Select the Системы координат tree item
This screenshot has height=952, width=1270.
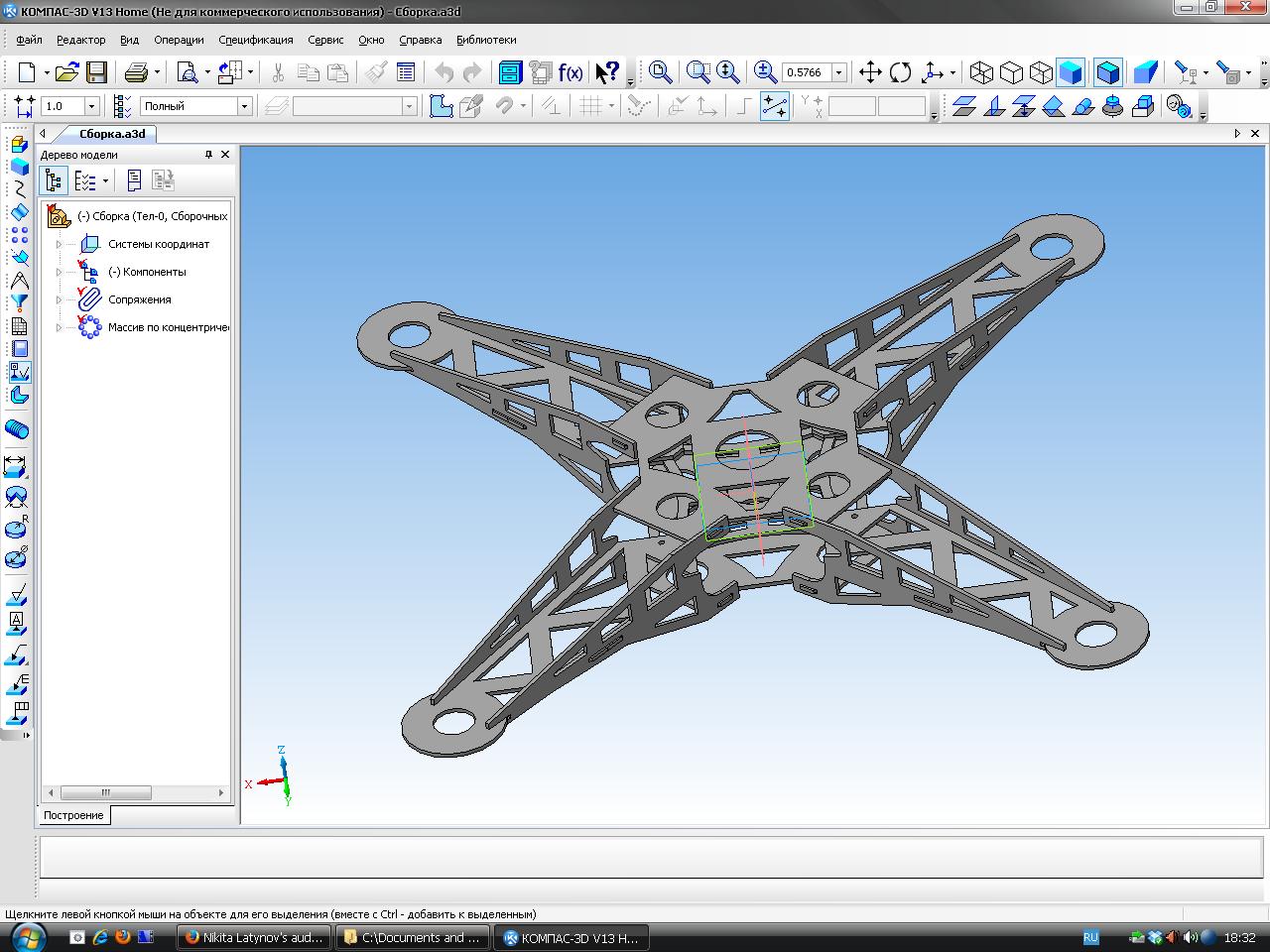pyautogui.click(x=159, y=244)
